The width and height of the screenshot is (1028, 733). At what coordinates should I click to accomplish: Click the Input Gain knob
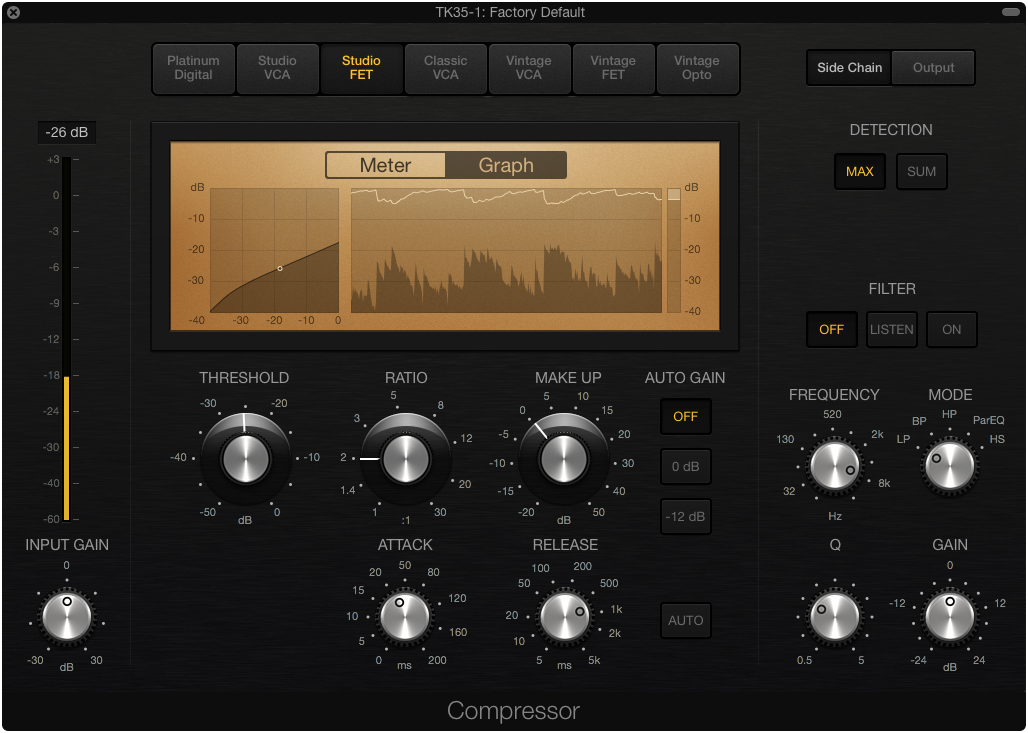[67, 617]
